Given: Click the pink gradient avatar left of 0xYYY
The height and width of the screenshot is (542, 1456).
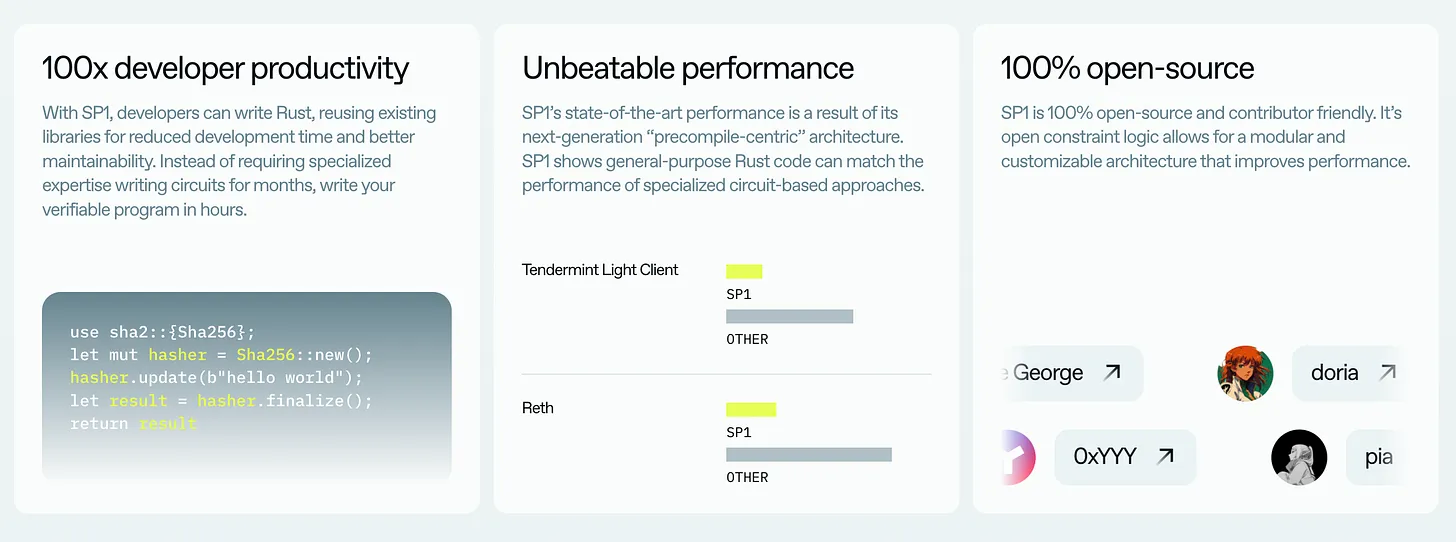Looking at the screenshot, I should (1017, 458).
